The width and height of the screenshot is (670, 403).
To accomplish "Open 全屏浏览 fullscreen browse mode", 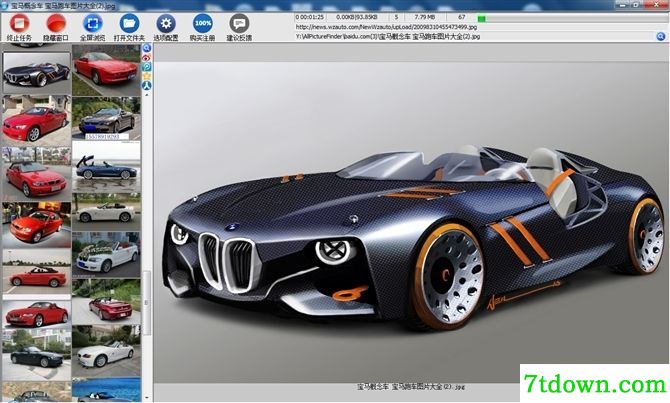I will (92, 23).
